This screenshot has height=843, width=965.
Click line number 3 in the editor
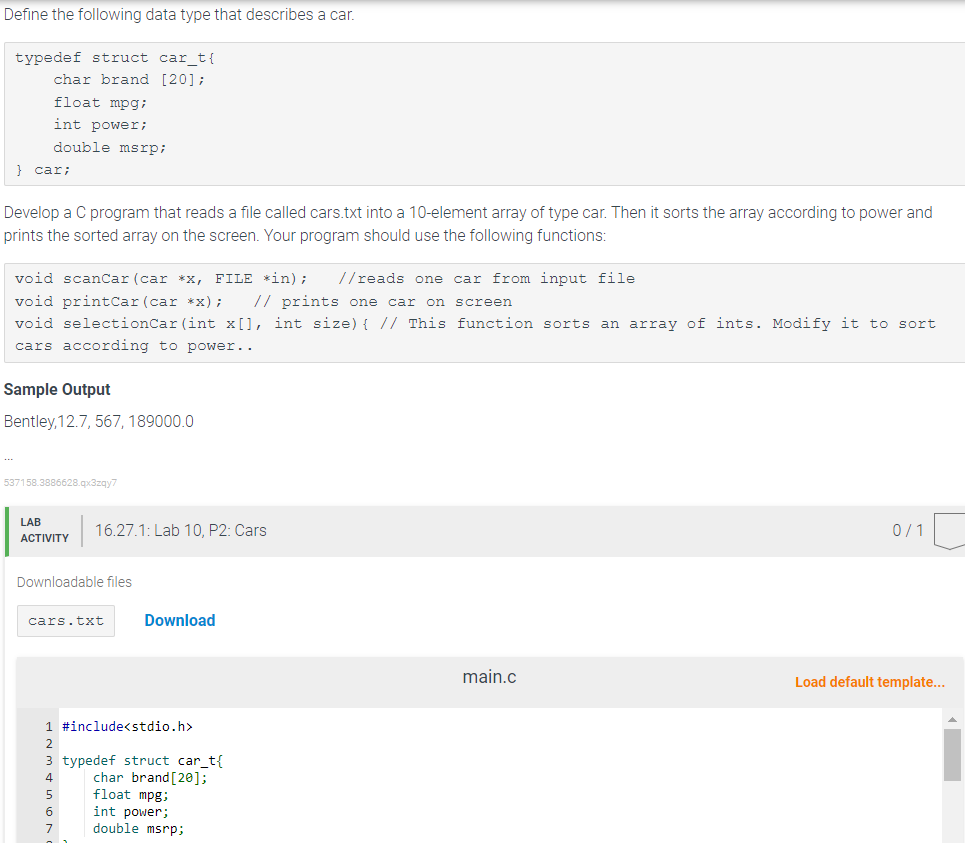(x=48, y=760)
